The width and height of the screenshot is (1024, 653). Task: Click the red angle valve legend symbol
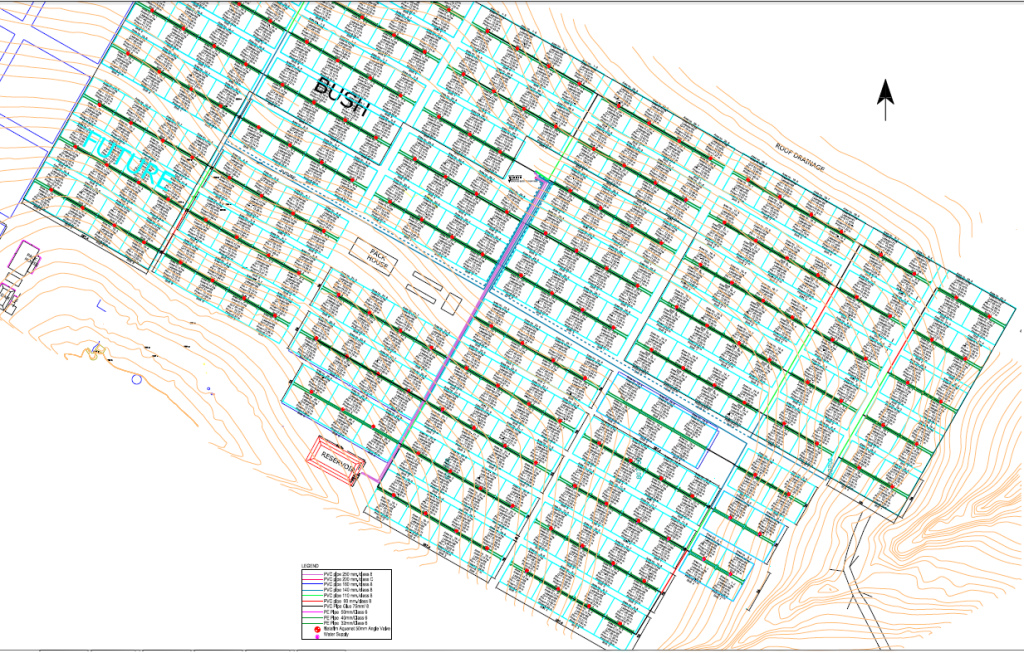point(317,628)
